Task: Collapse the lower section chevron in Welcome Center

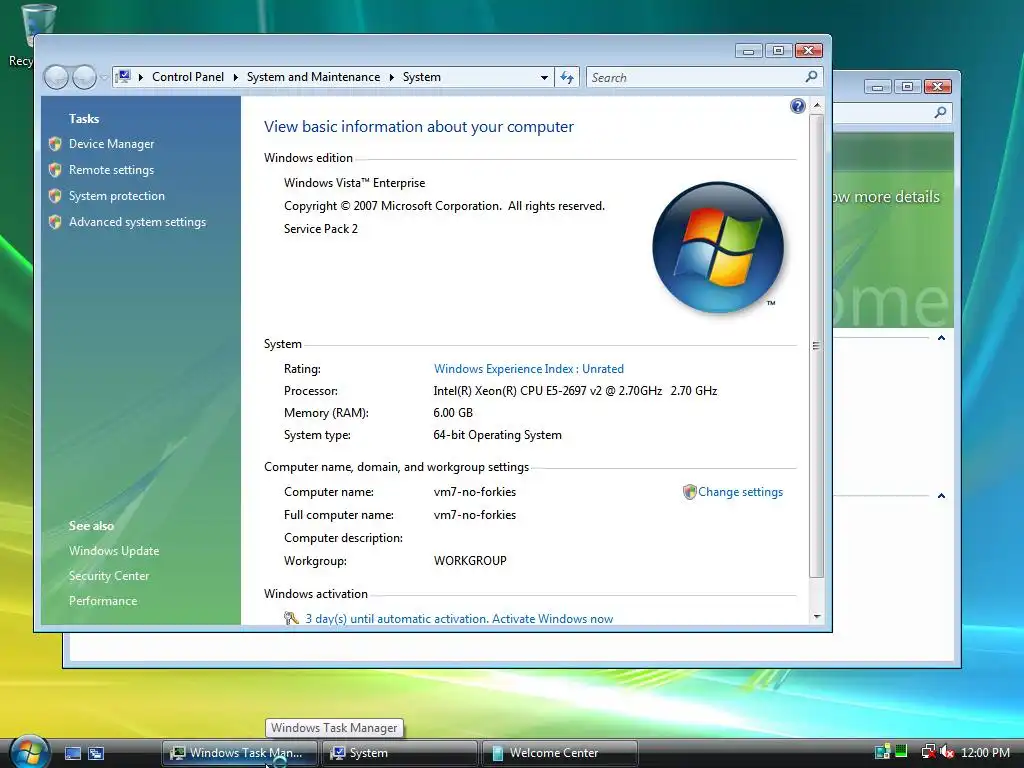Action: tap(941, 496)
